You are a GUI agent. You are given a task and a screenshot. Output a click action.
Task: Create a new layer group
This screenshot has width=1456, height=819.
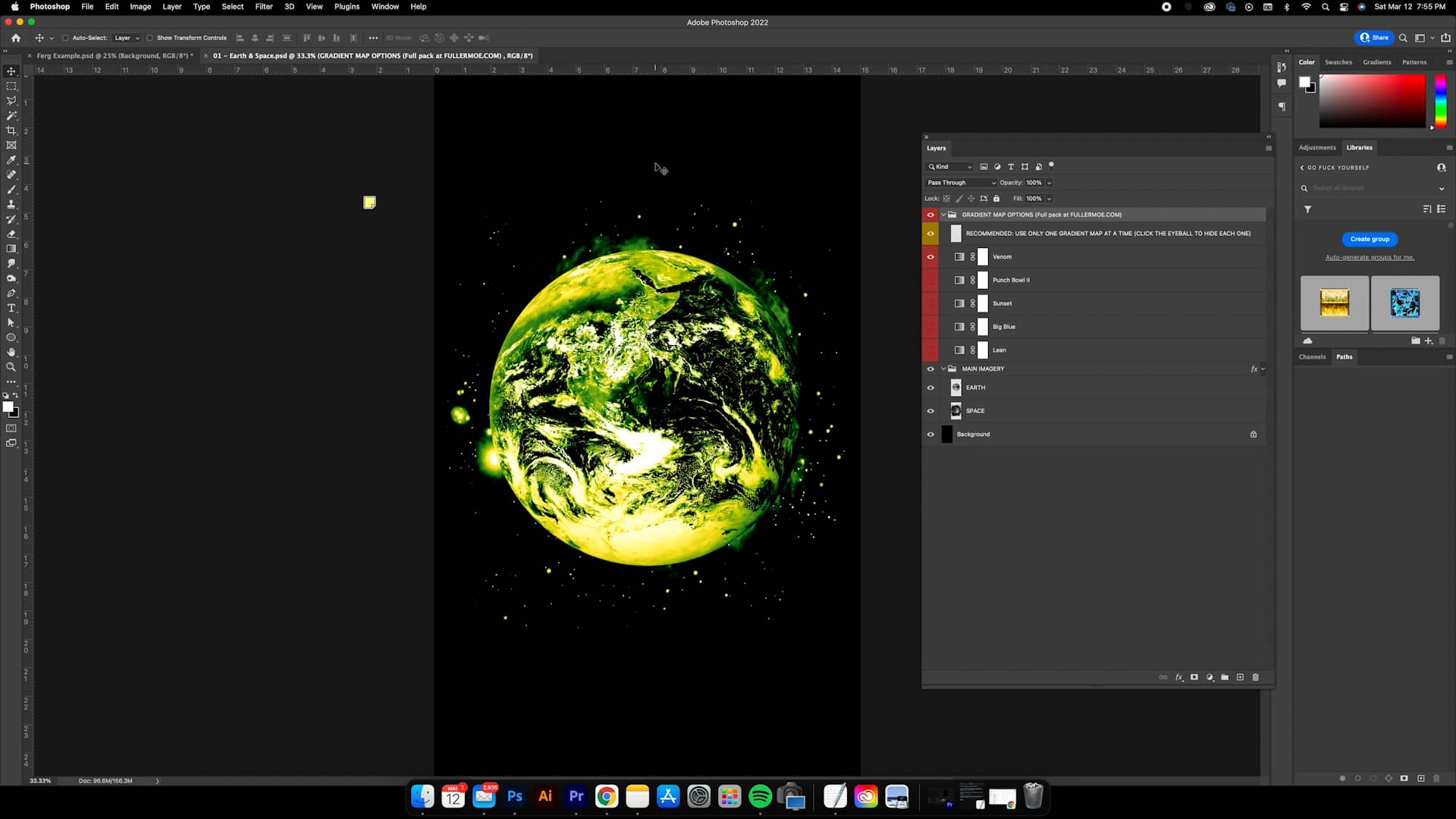pos(1225,677)
